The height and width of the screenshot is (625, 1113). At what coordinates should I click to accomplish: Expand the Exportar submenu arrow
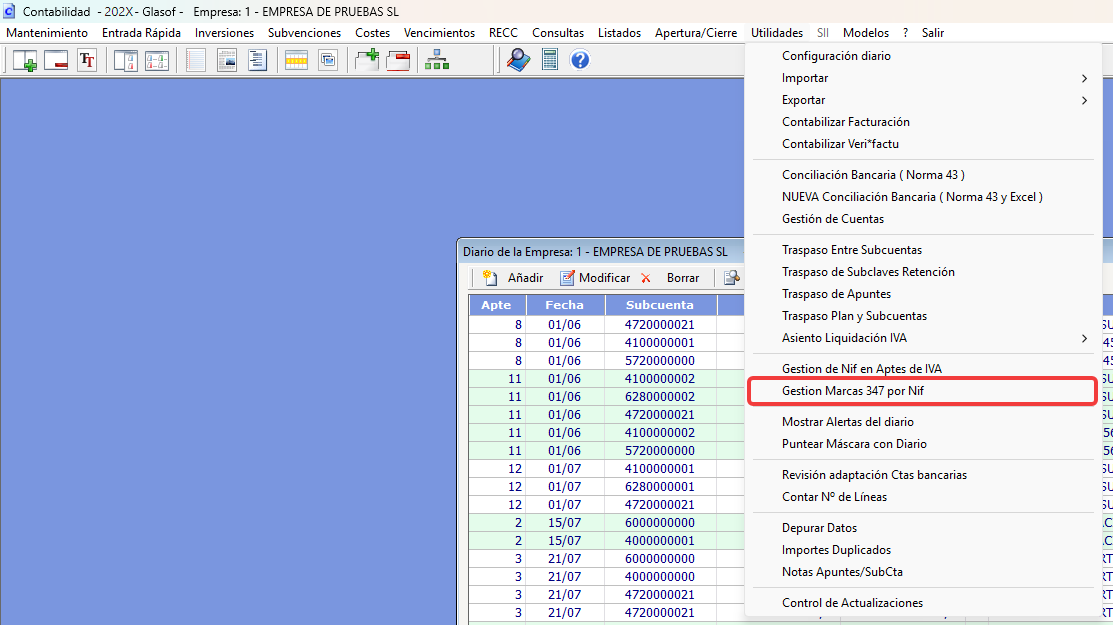(1084, 100)
